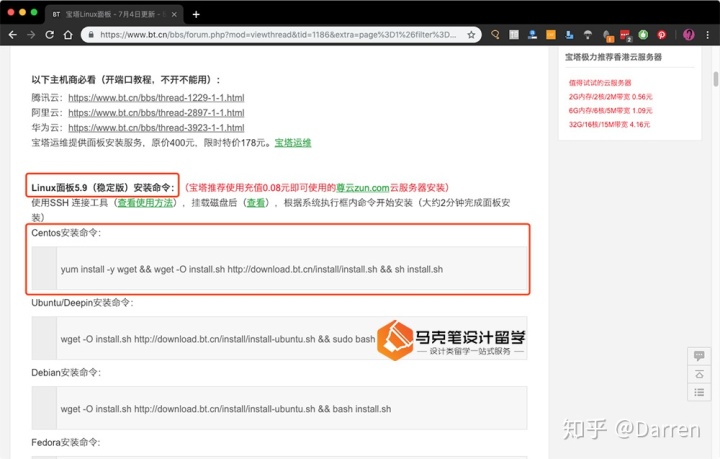Open the orange square extension icon
720x459 pixels.
click(551, 35)
